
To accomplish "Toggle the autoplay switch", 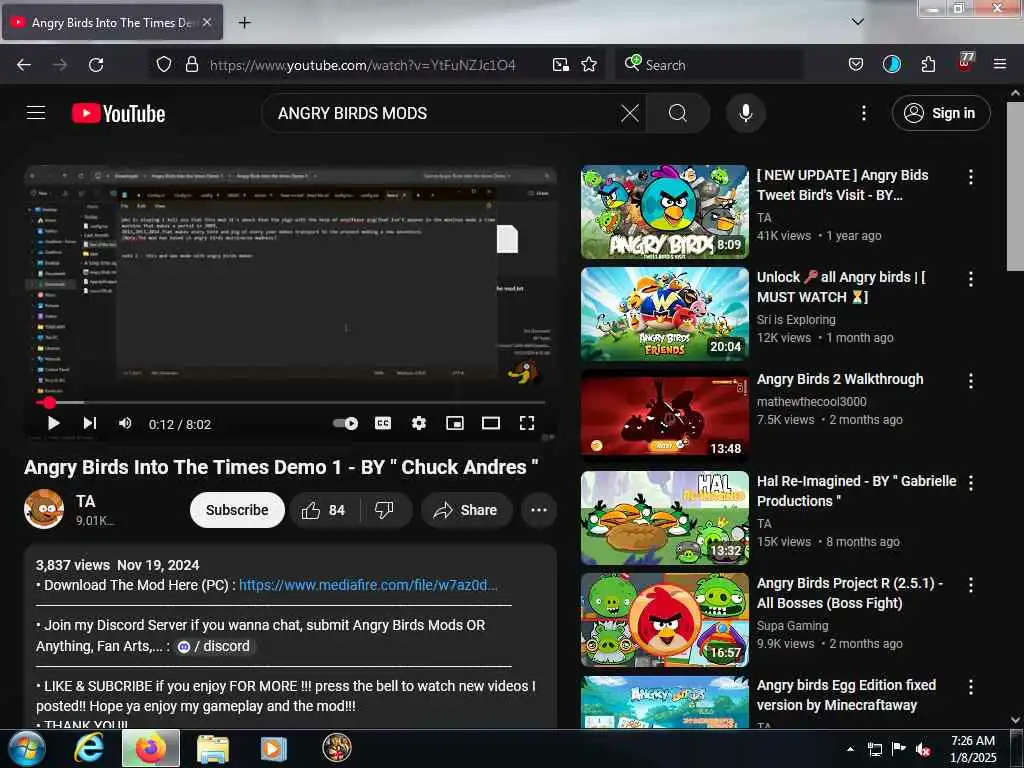I will coord(345,423).
